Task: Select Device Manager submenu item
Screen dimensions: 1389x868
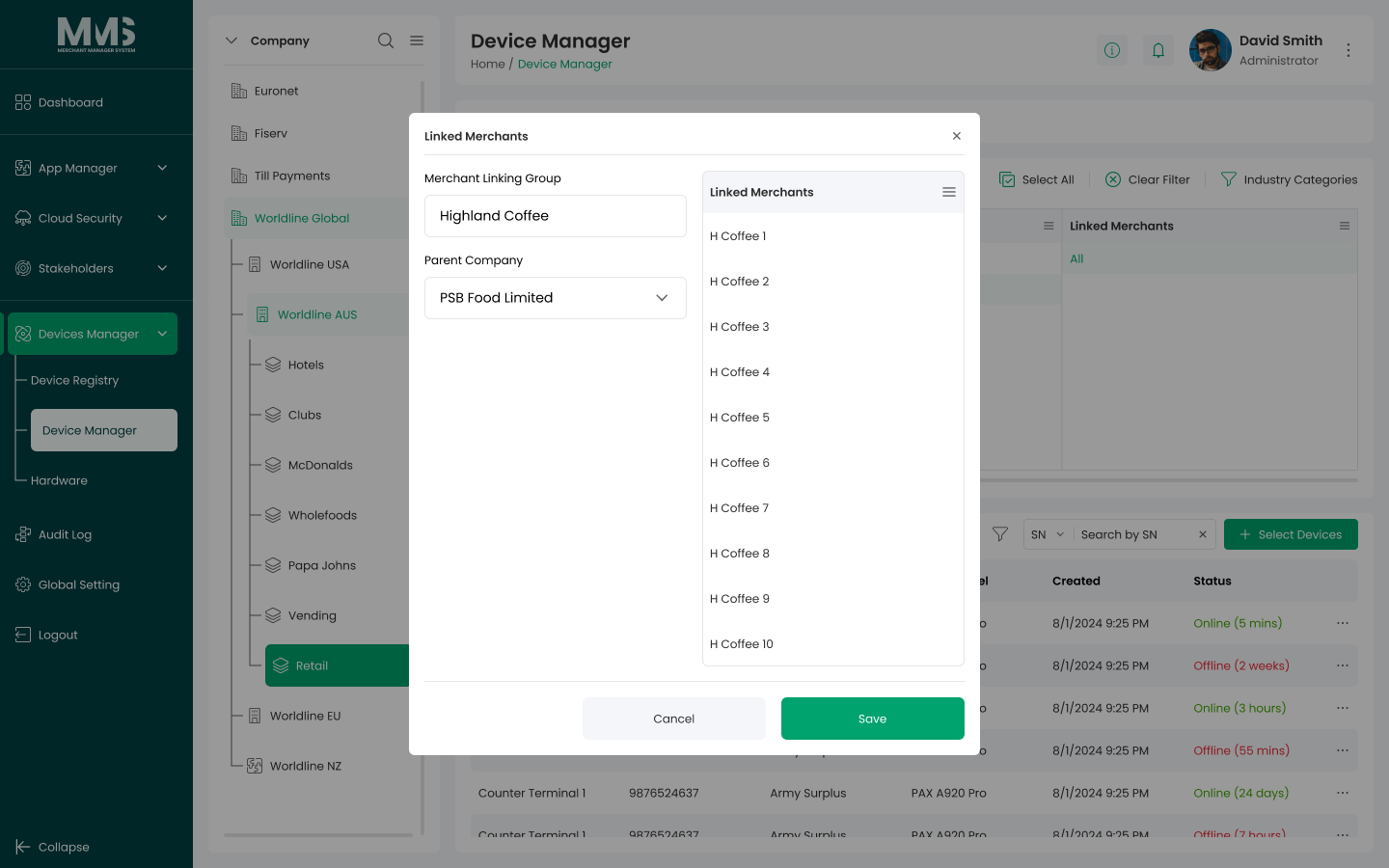Action: click(104, 430)
